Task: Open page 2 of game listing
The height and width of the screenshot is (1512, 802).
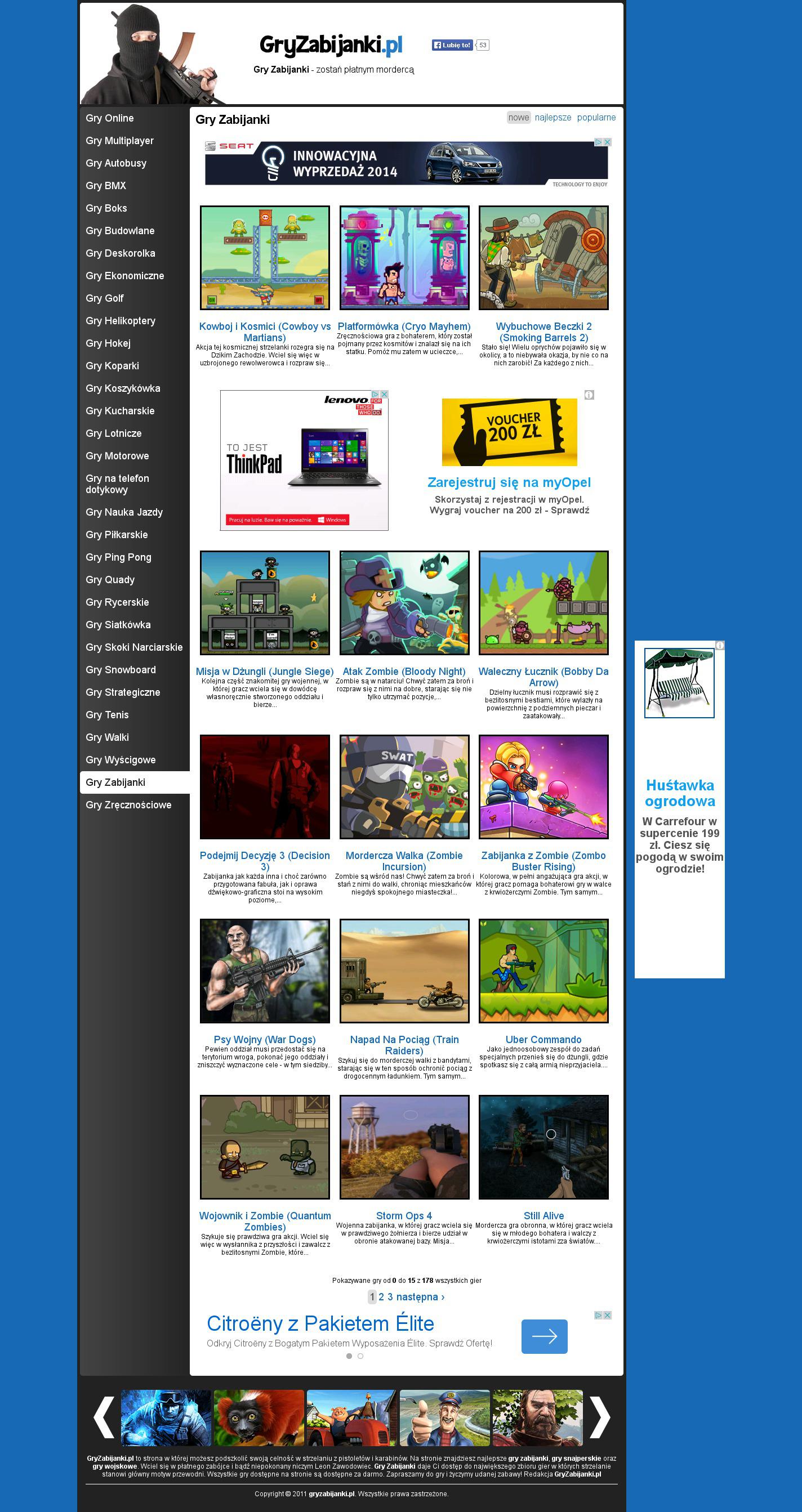Action: click(x=381, y=1296)
